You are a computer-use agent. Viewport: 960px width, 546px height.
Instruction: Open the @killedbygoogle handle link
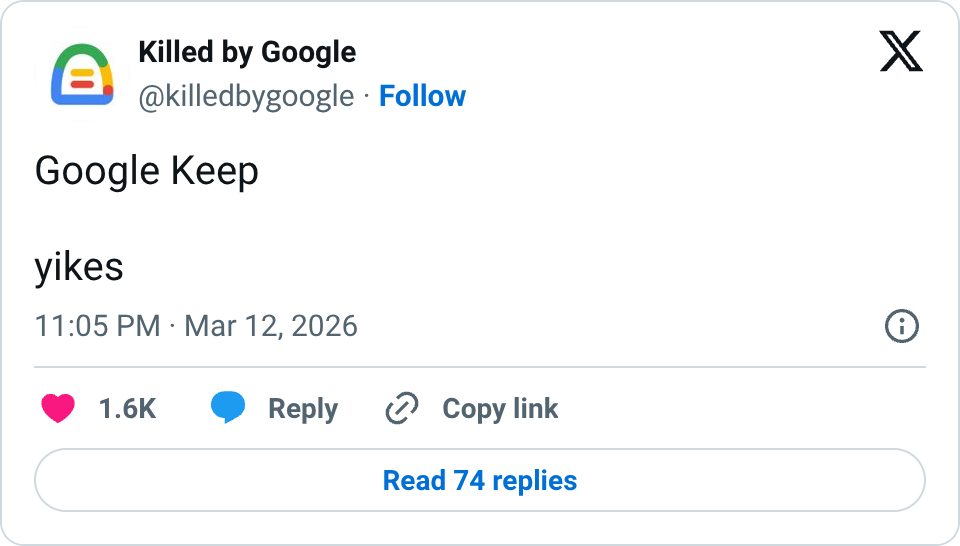[x=246, y=96]
